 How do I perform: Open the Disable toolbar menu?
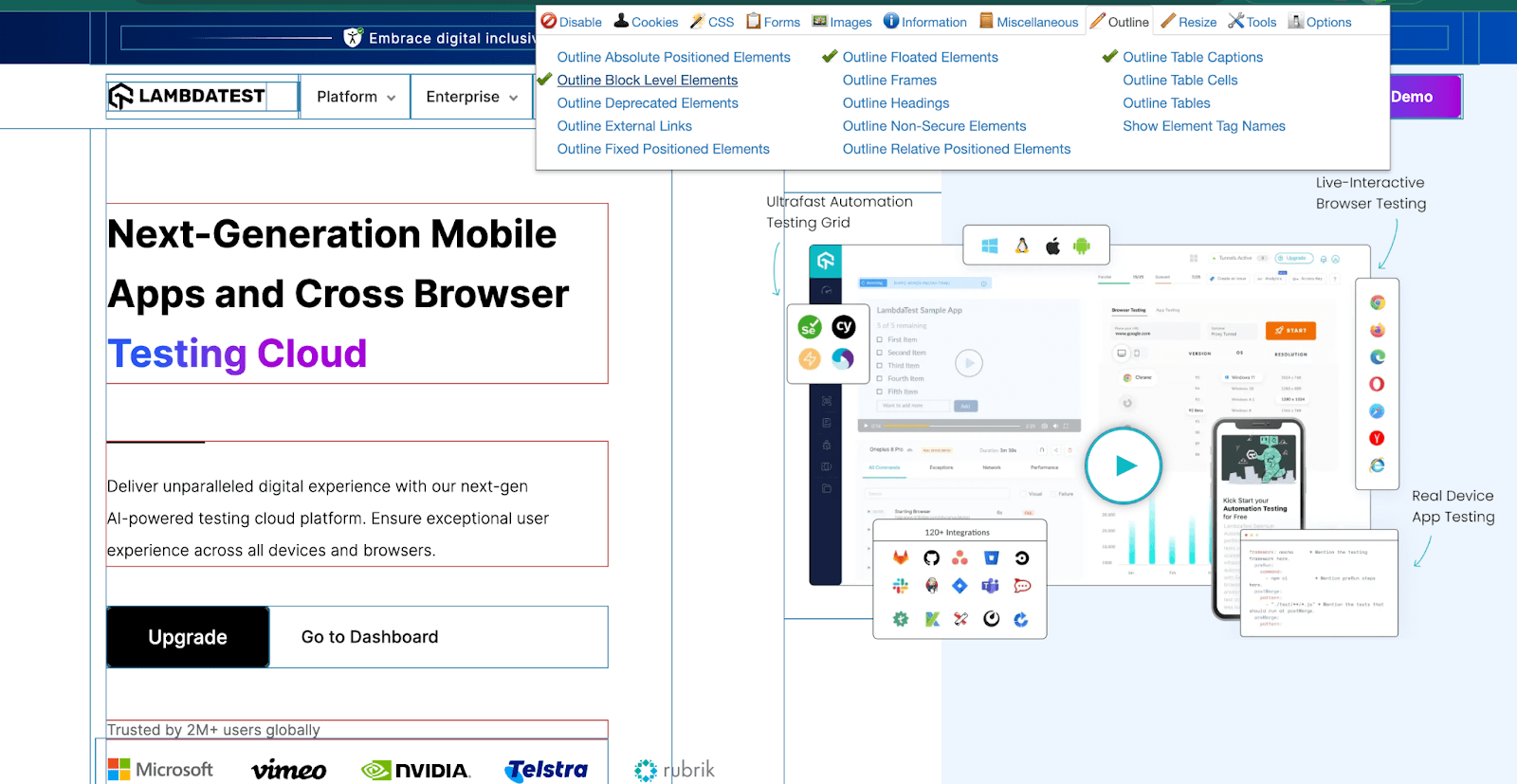pyautogui.click(x=572, y=22)
